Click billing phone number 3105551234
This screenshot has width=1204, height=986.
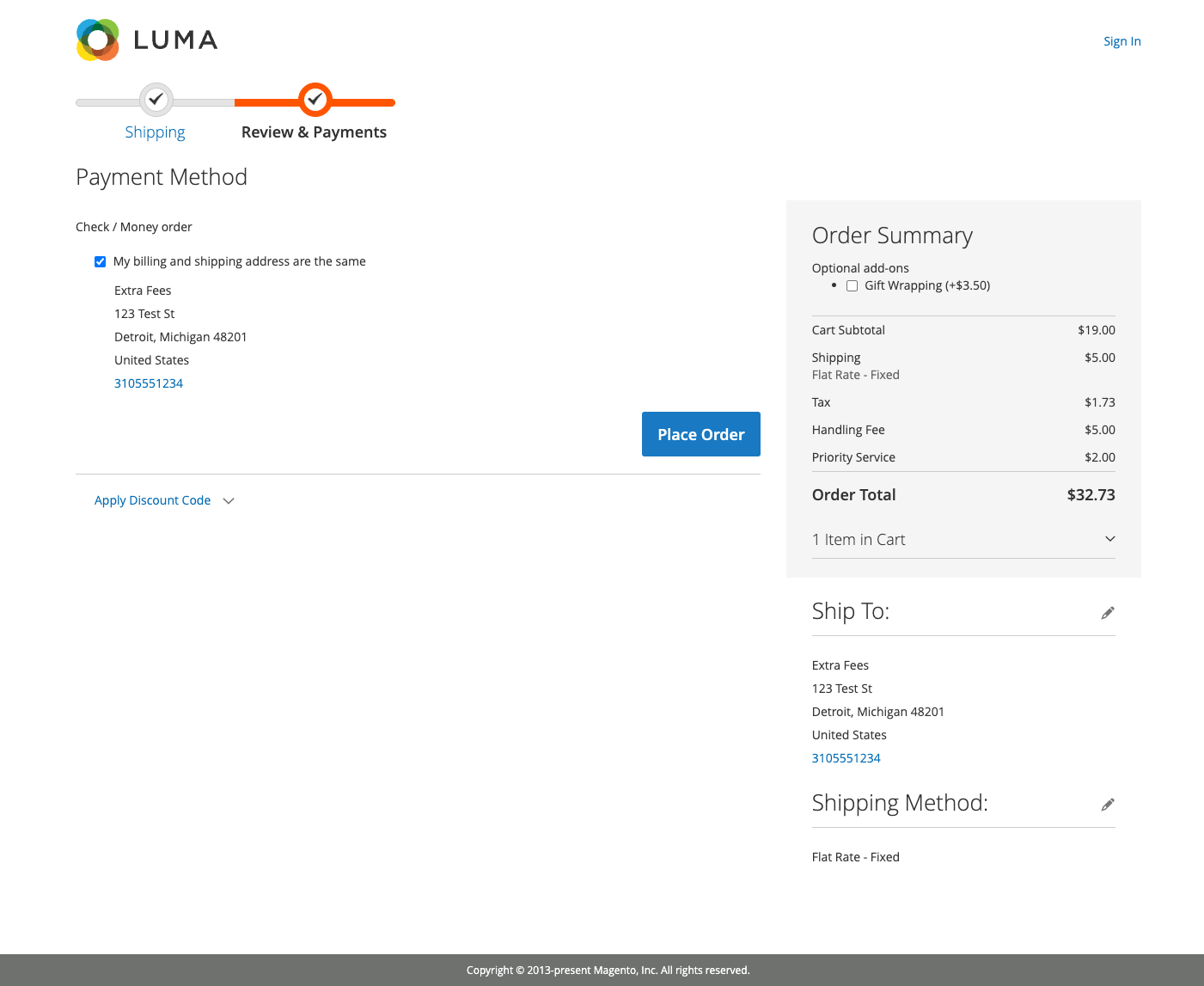click(149, 383)
